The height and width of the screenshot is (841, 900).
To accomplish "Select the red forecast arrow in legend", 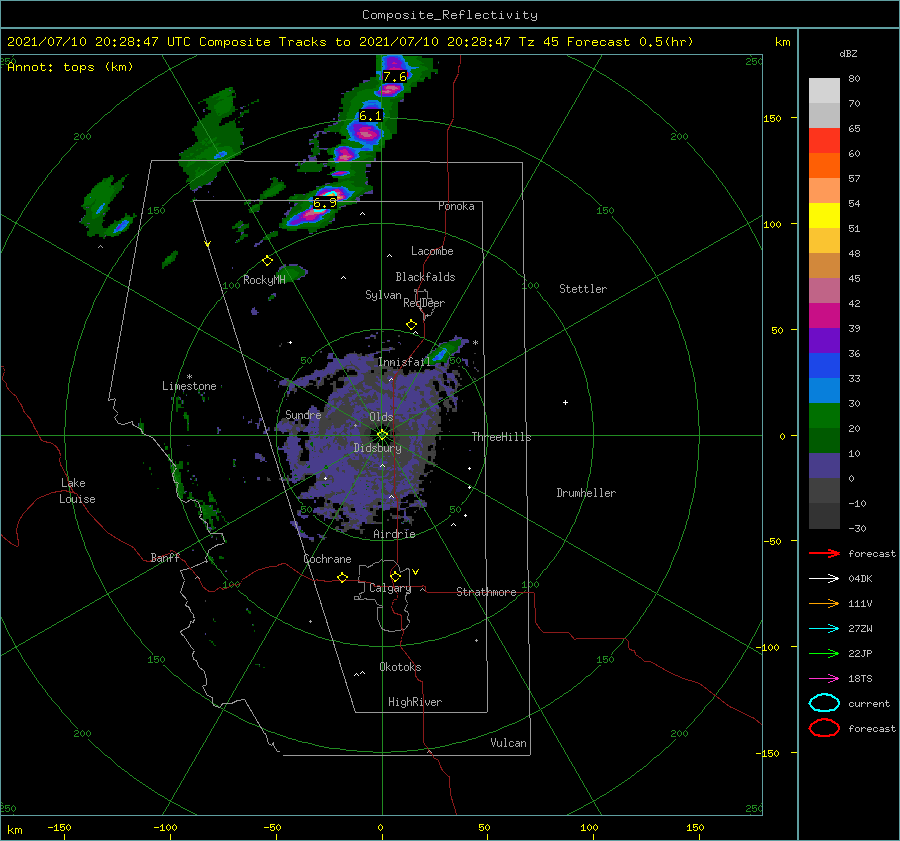I will (x=824, y=553).
